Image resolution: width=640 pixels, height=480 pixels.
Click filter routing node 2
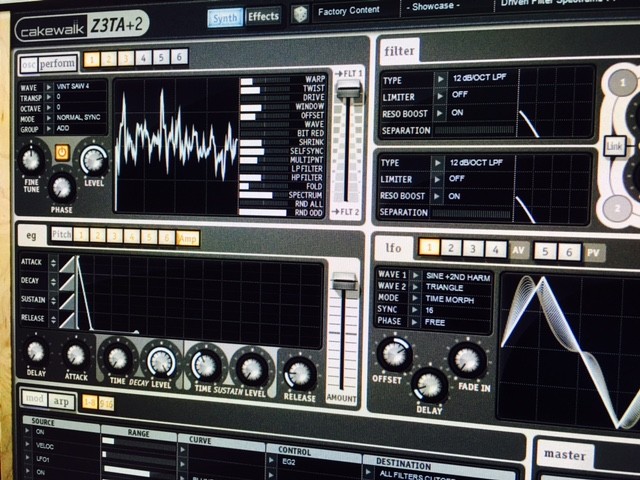[x=617, y=209]
